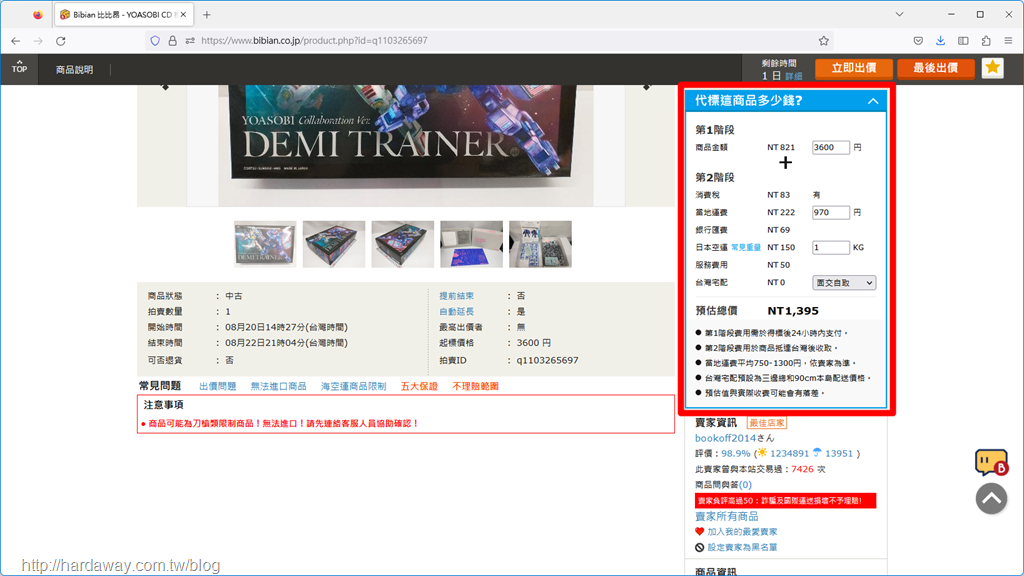Image resolution: width=1024 pixels, height=576 pixels.
Task: Open the 無法進口商品 FAQ link
Action: (278, 387)
